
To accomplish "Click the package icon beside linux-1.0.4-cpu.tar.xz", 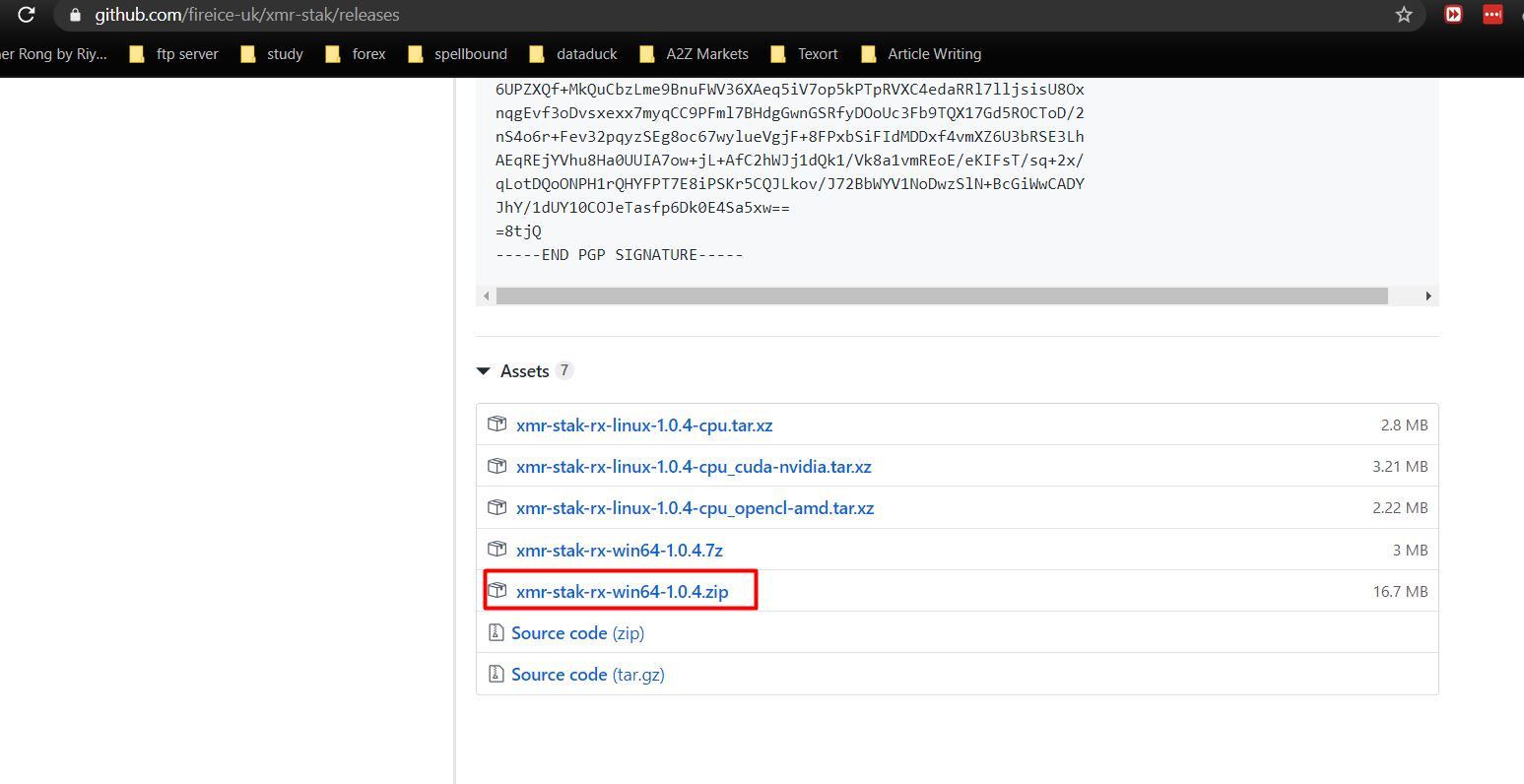I will (497, 425).
